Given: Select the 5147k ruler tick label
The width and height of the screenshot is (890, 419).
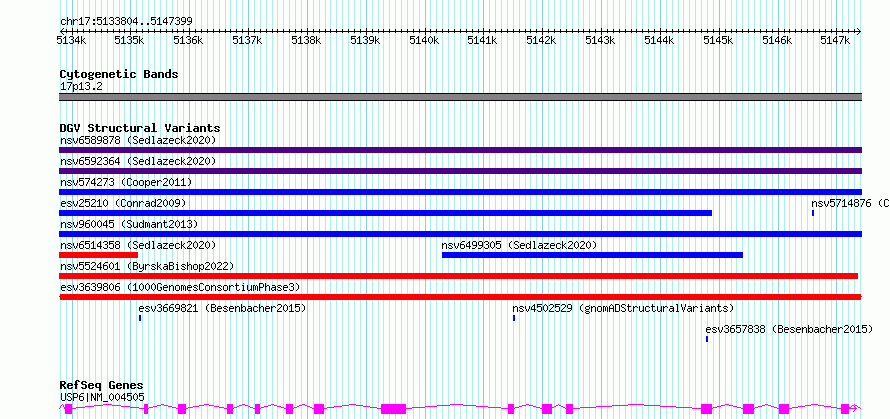Looking at the screenshot, I should tap(835, 40).
